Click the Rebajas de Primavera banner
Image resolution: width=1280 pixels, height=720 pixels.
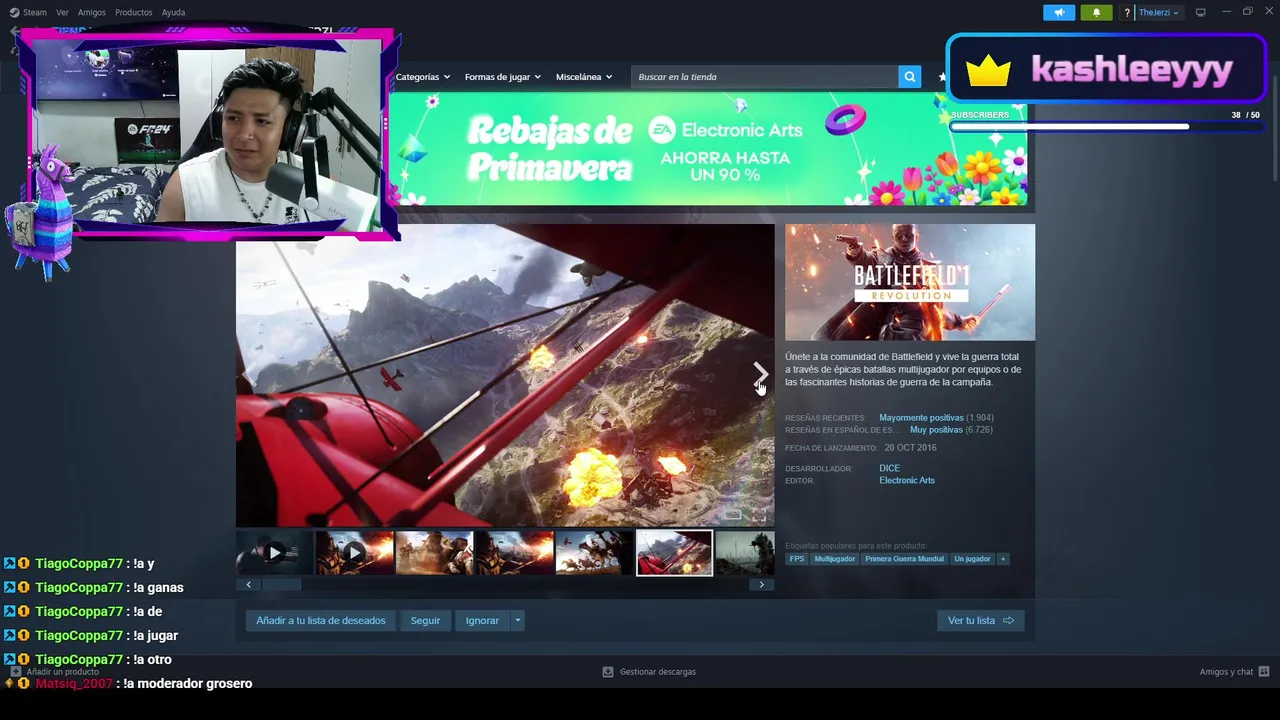point(708,149)
